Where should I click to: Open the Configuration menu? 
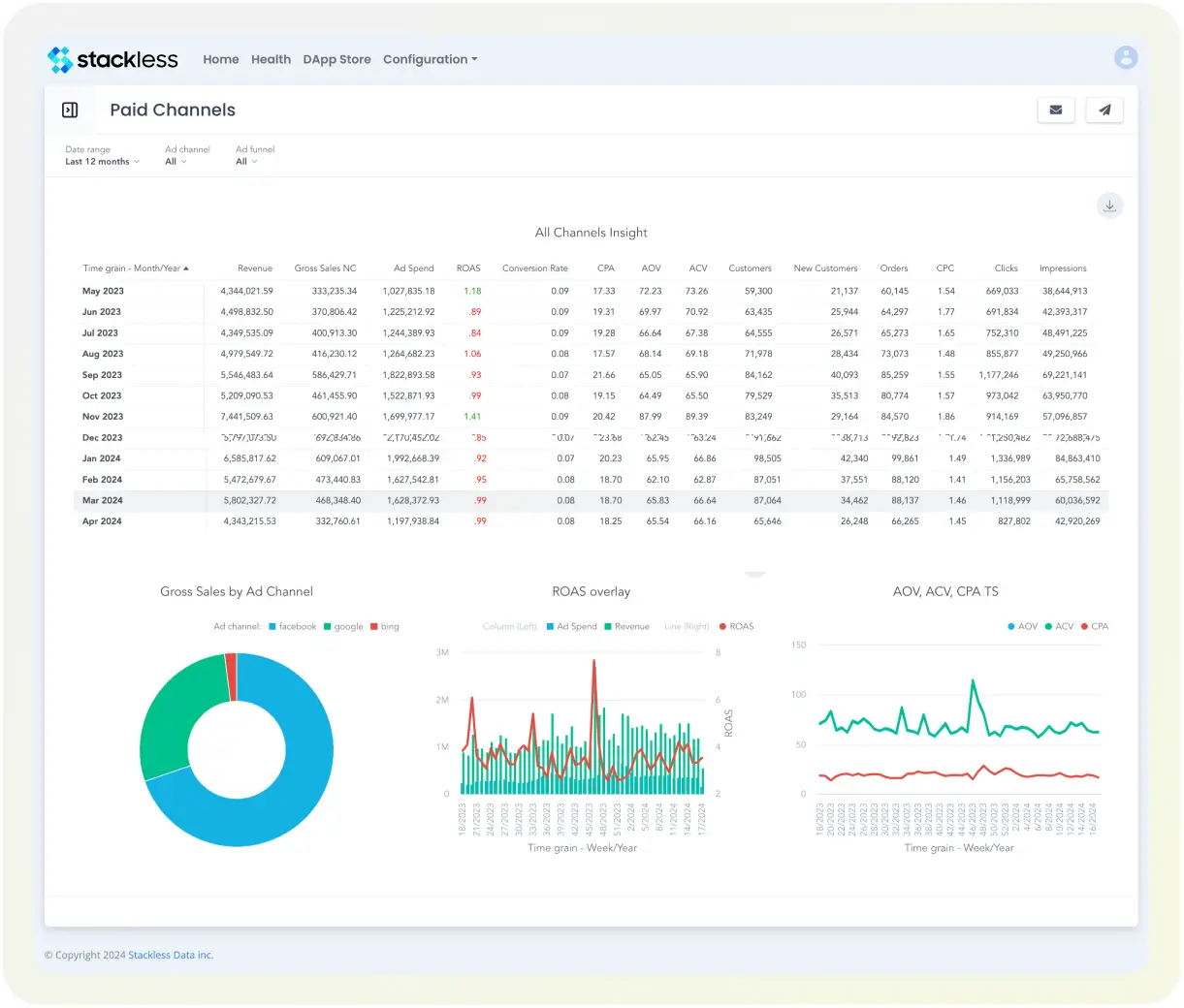(x=430, y=59)
